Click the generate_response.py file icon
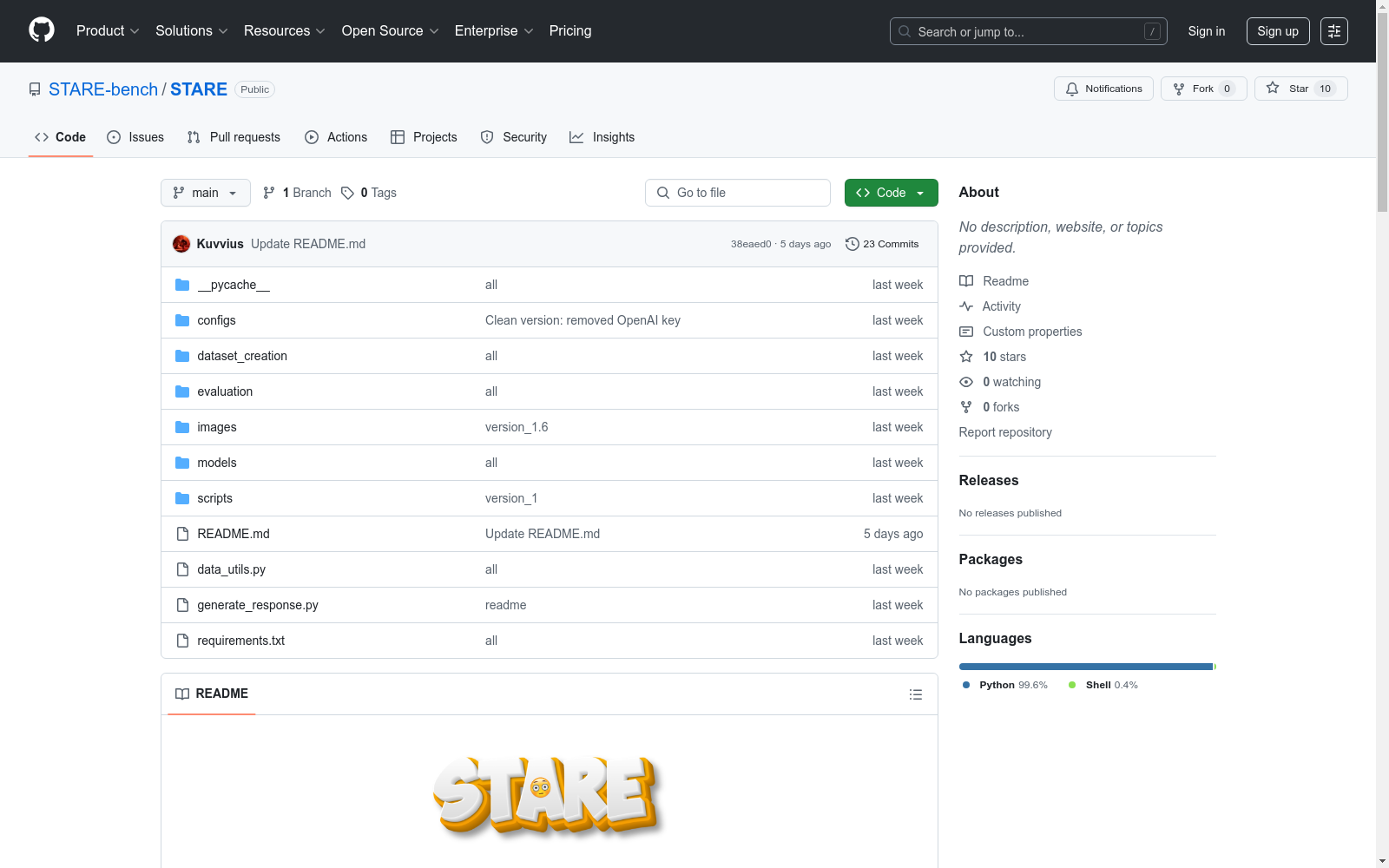The height and width of the screenshot is (868, 1389). [x=182, y=605]
